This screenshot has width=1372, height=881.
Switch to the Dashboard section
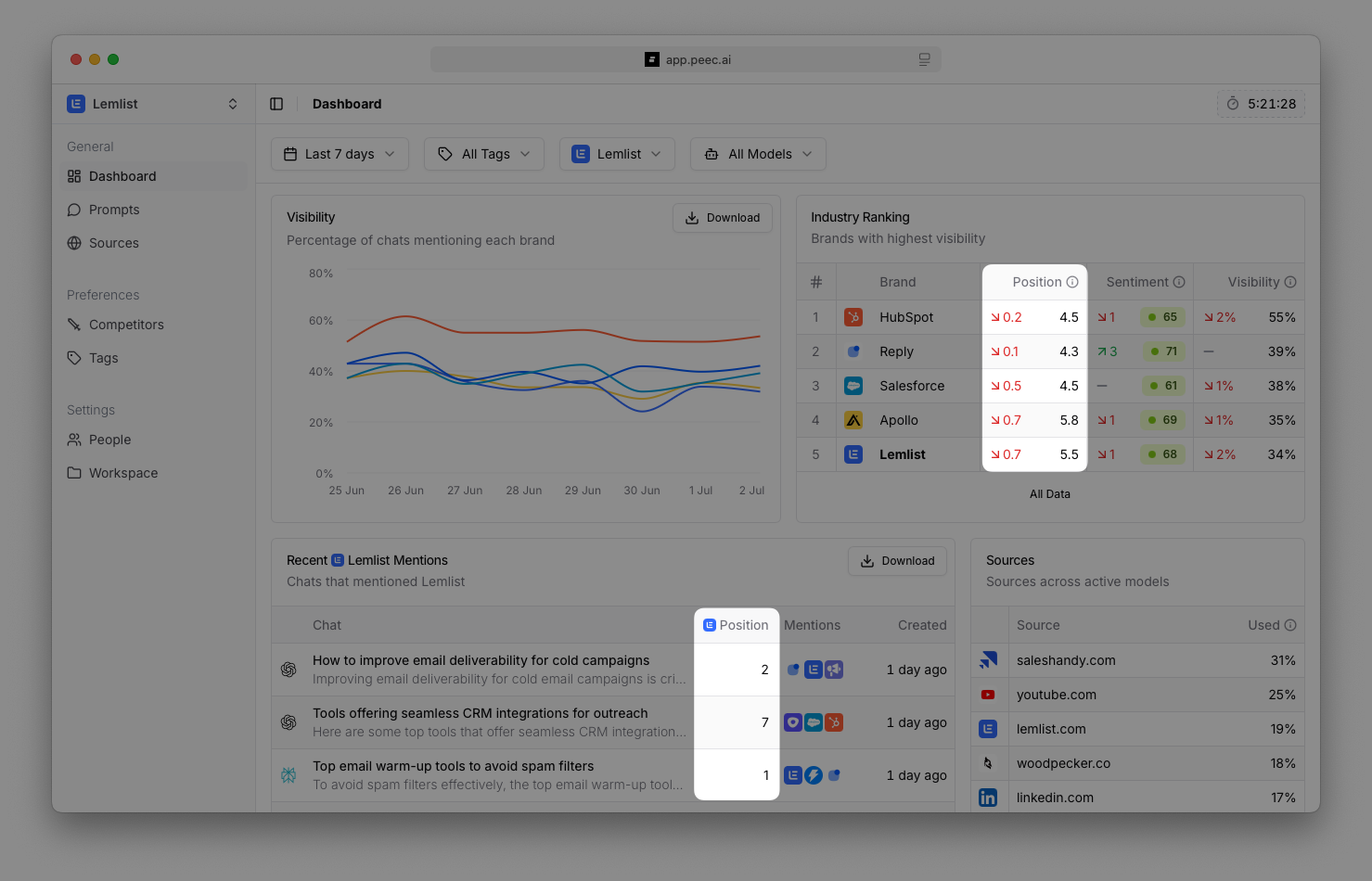(x=121, y=176)
